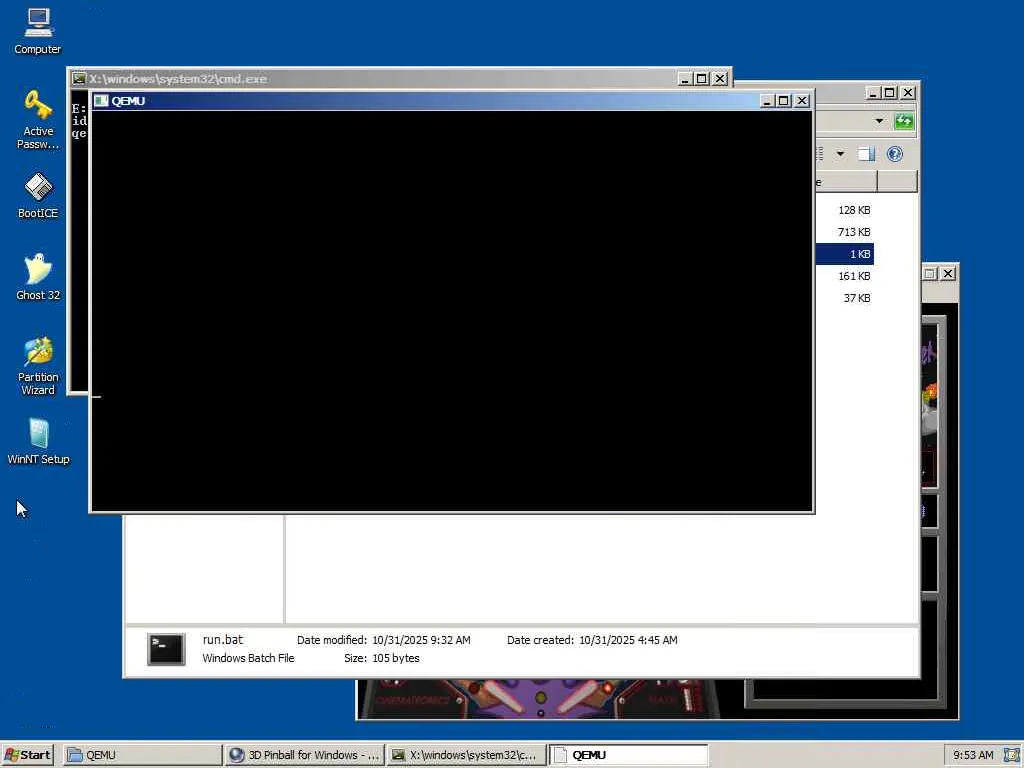The image size is (1024, 768).
Task: Expand the Explorer address bar dropdown
Action: coord(879,121)
